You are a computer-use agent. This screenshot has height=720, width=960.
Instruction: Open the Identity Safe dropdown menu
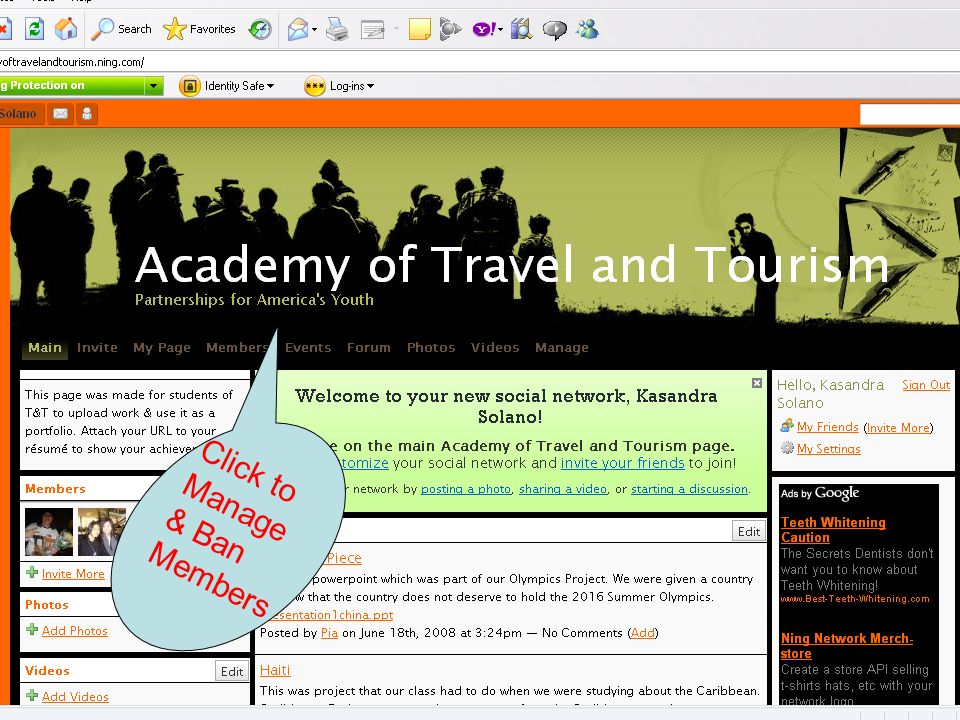pyautogui.click(x=239, y=86)
